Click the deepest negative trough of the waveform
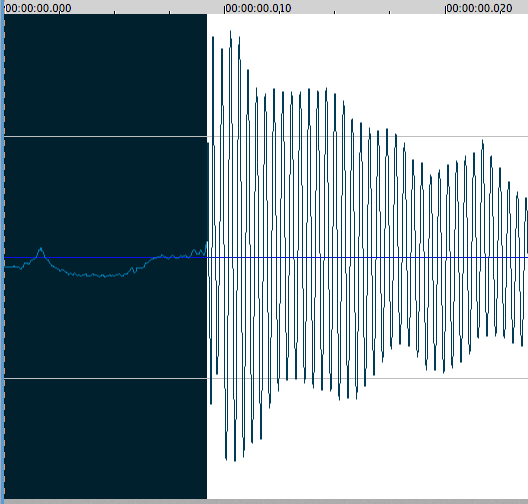The image size is (528, 504). coord(235,460)
